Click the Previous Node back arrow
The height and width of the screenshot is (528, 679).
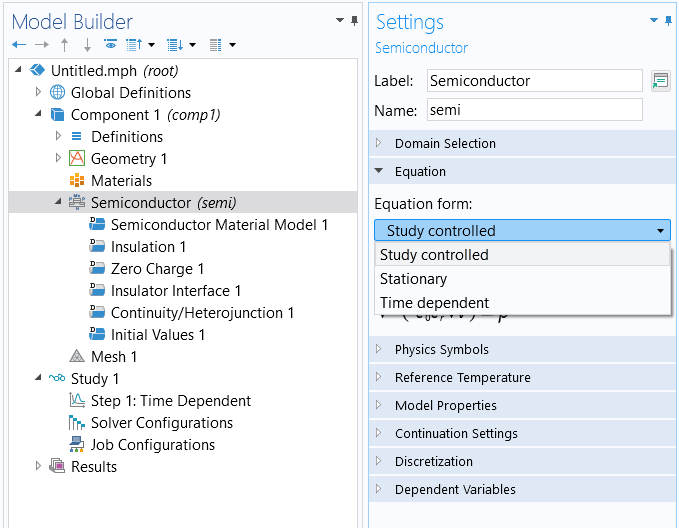[19, 45]
